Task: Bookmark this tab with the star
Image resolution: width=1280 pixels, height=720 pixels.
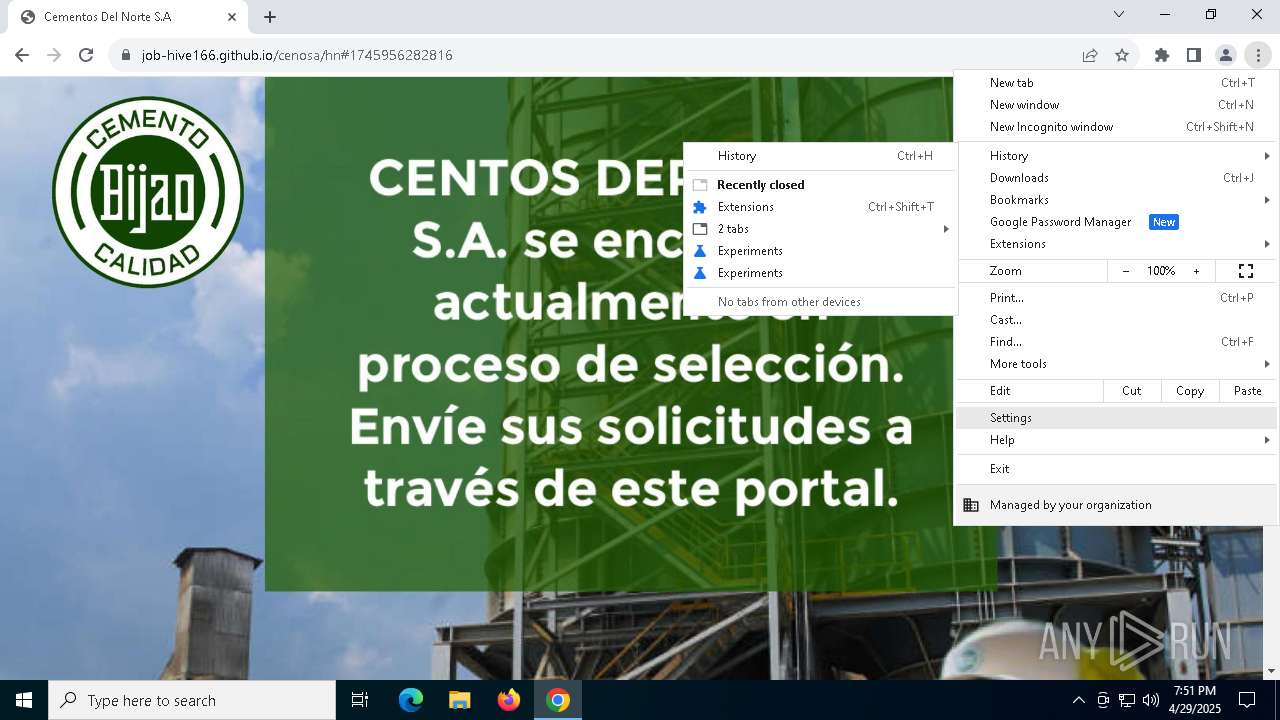Action: pyautogui.click(x=1122, y=55)
